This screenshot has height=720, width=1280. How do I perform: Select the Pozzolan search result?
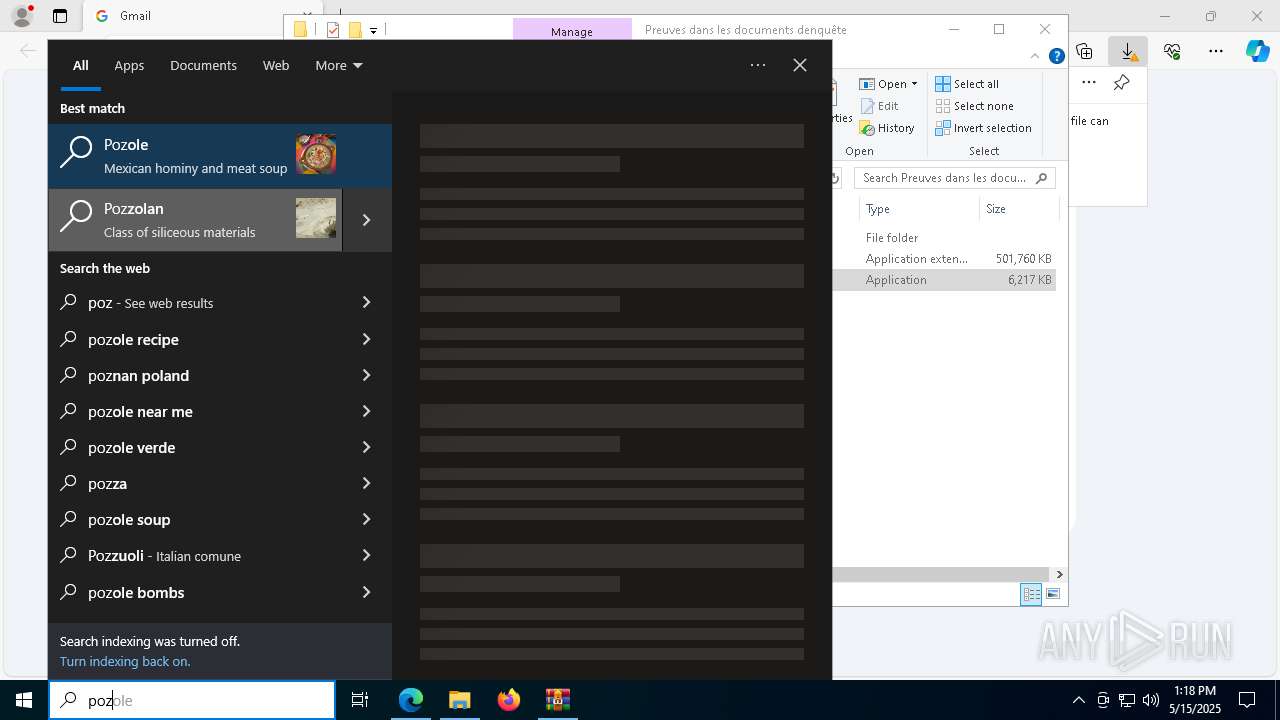point(195,220)
